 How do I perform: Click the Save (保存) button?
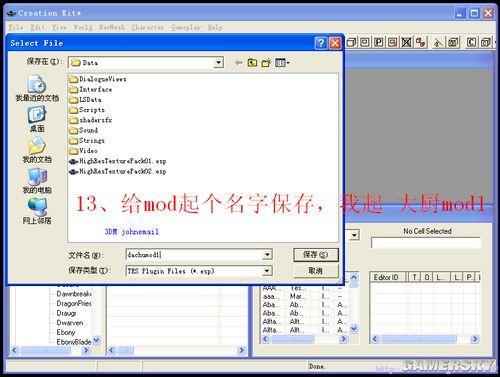(x=316, y=255)
